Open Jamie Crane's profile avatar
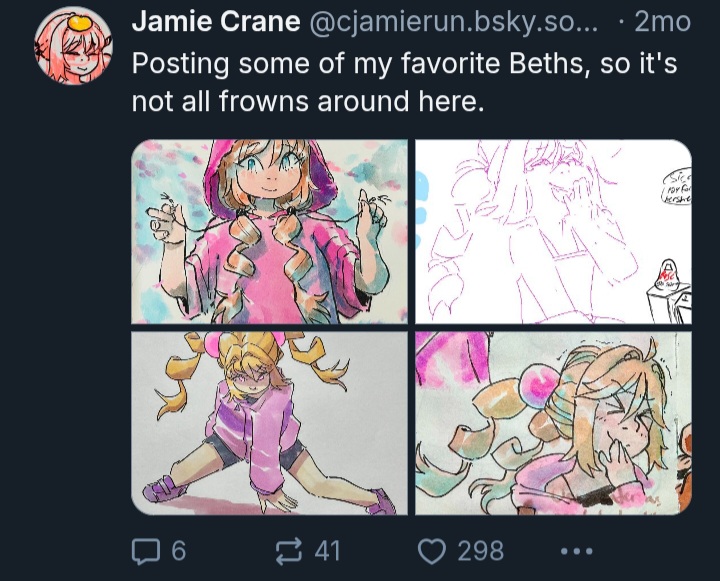The height and width of the screenshot is (581, 720). click(73, 46)
